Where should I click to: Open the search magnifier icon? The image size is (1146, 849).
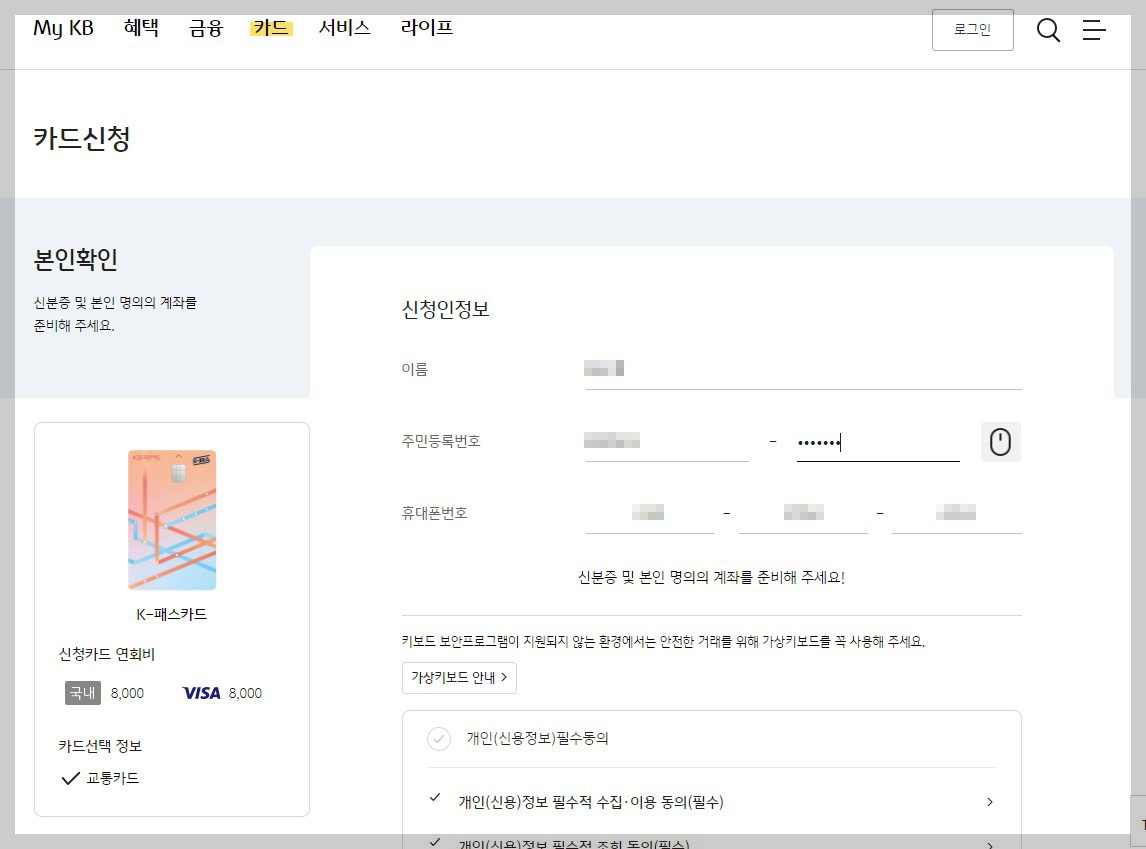1048,30
